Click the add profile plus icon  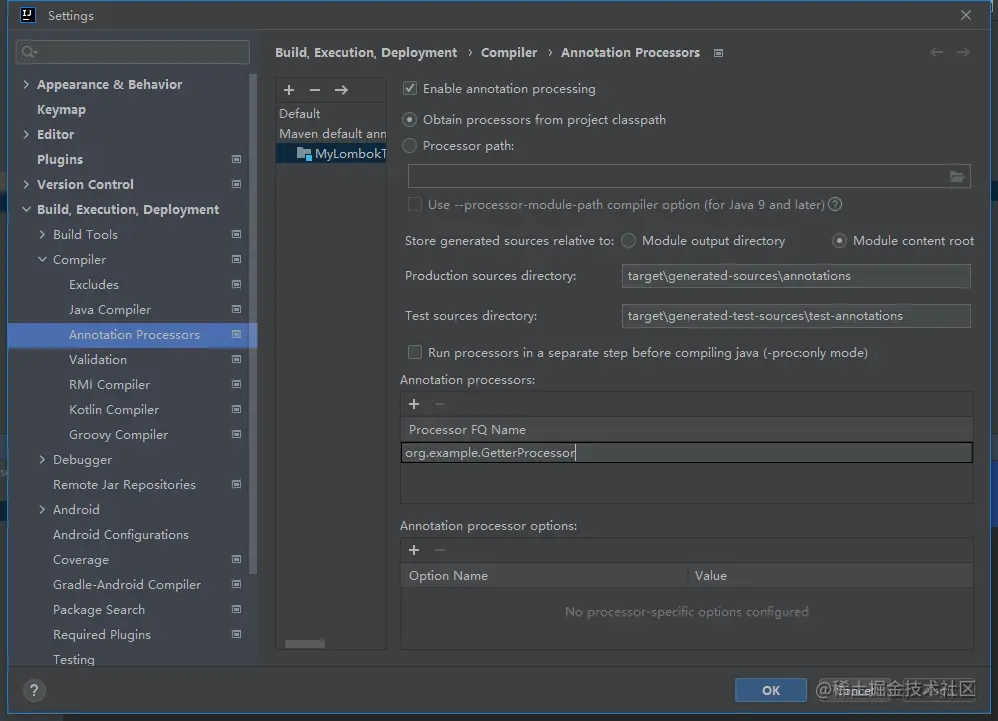coord(289,90)
